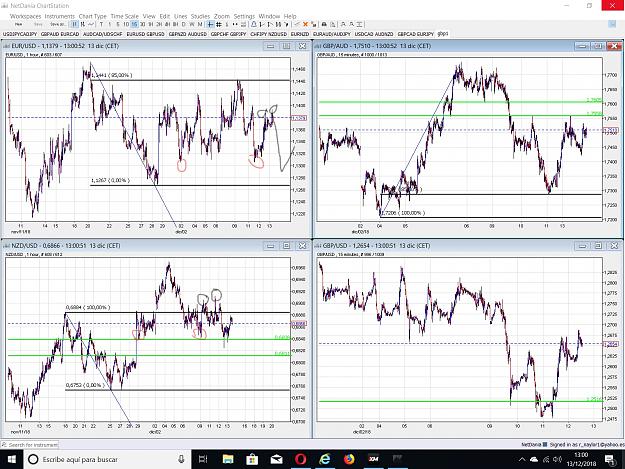Open the Windows Start menu
The image size is (625, 469).
point(11,459)
